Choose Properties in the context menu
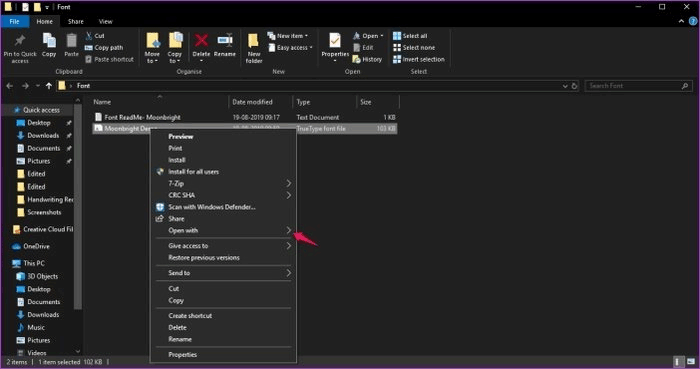Image resolution: width=700 pixels, height=369 pixels. click(x=183, y=355)
